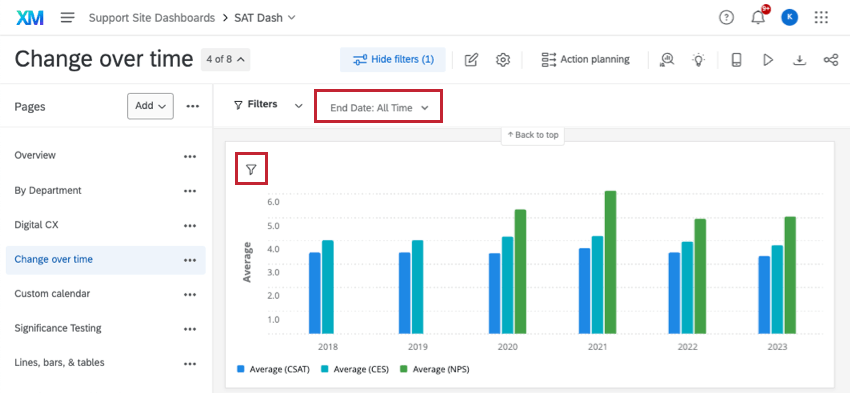
Task: Expand the 4 of 8 page selector
Action: (226, 59)
